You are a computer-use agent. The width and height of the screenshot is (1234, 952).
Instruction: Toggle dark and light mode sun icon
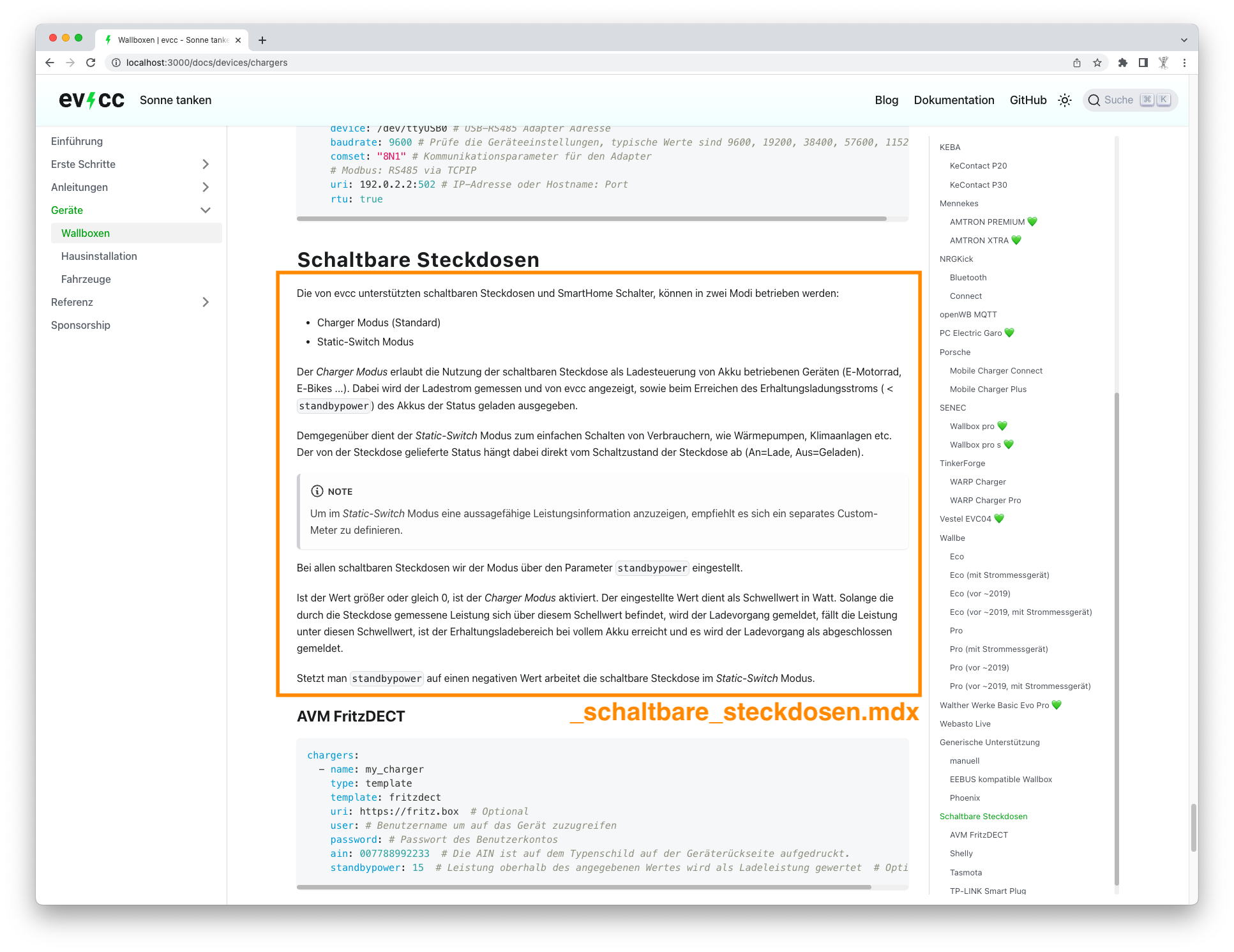point(1065,100)
